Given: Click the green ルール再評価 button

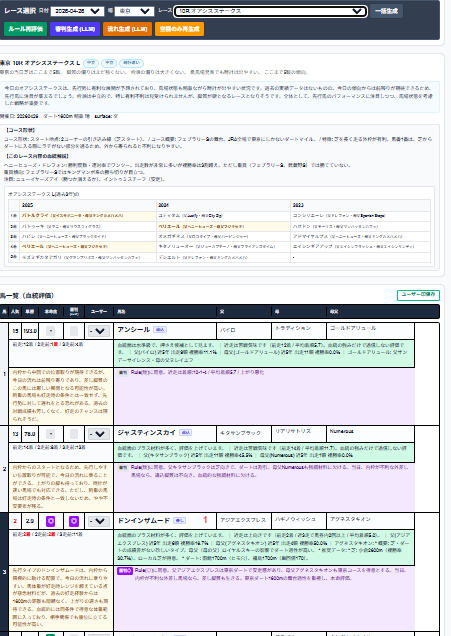Looking at the screenshot, I should click(x=26, y=29).
